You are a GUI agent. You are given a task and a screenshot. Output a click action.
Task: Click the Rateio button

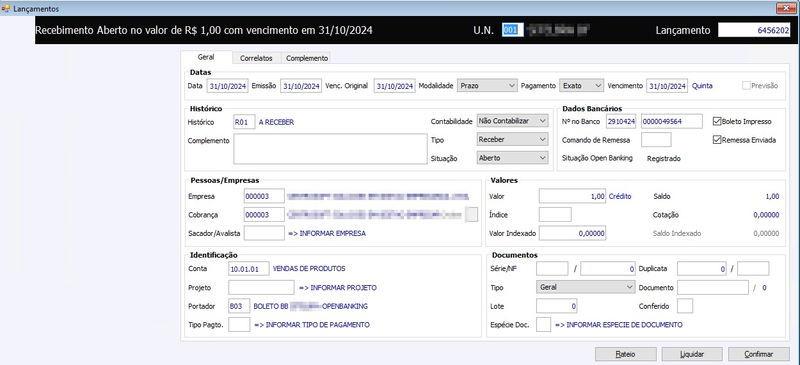(626, 354)
